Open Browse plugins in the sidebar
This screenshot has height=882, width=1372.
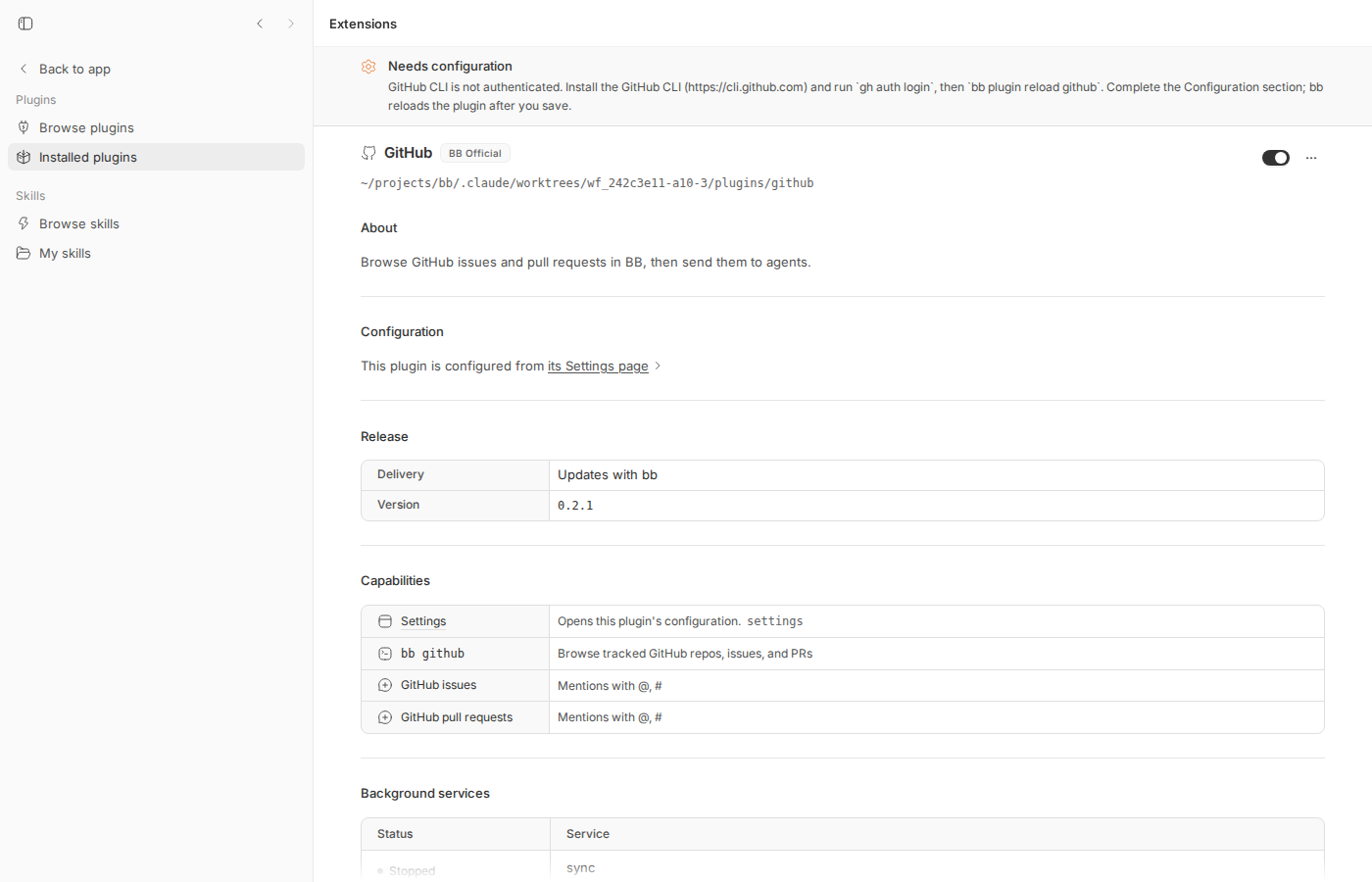click(x=156, y=127)
